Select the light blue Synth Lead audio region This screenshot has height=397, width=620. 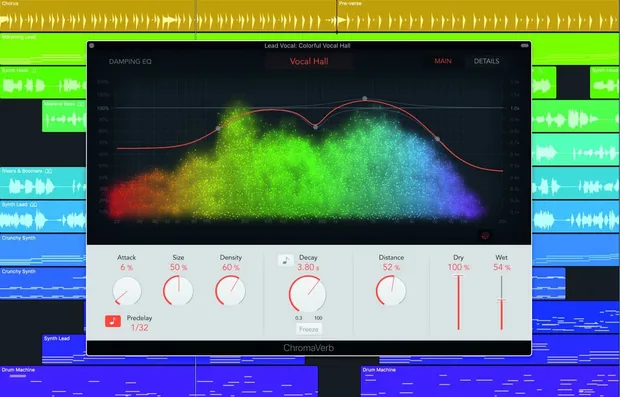(x=43, y=216)
